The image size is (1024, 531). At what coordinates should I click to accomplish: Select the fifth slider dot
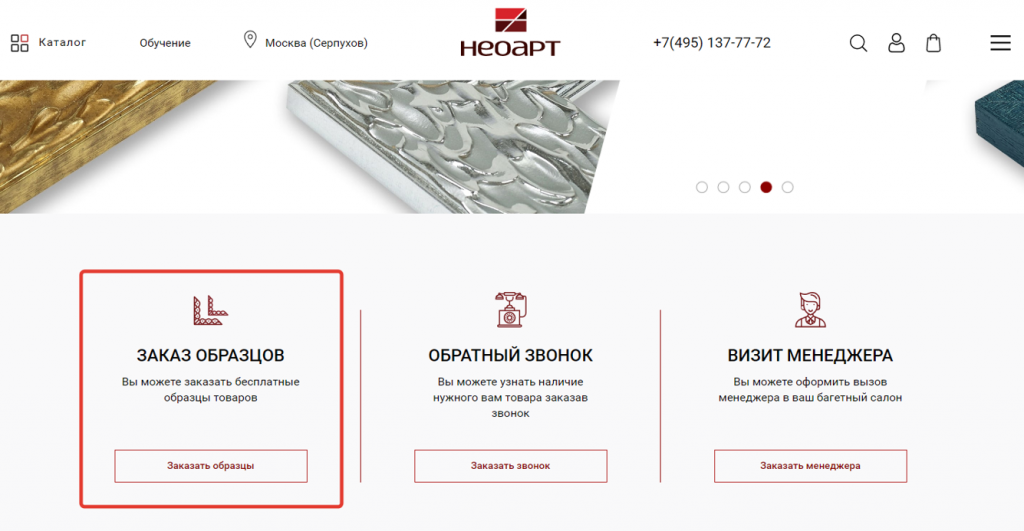pyautogui.click(x=788, y=187)
